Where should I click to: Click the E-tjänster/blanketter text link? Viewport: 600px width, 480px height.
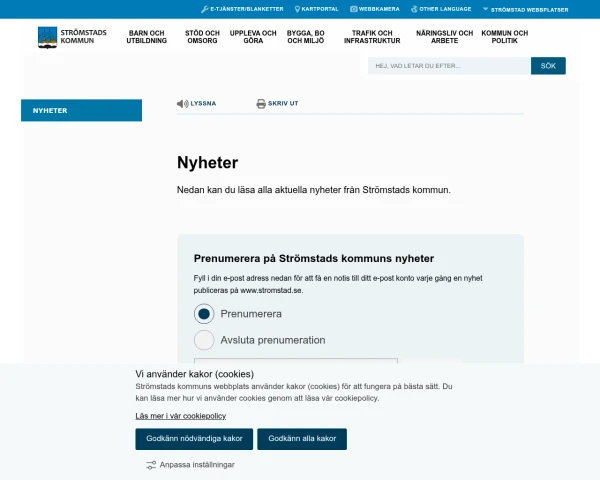pyautogui.click(x=247, y=9)
